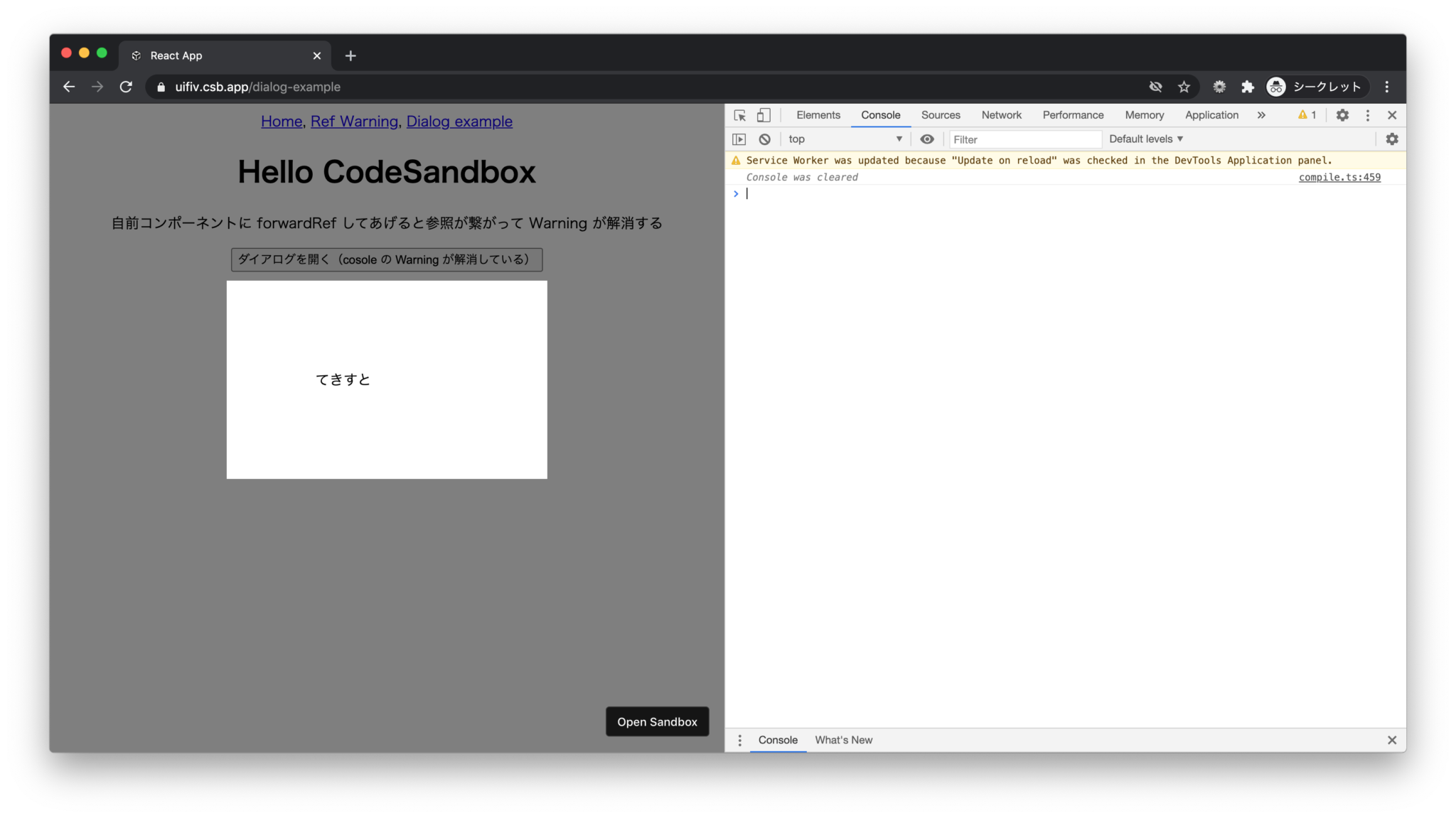Switch to the Network tab
Viewport: 1456px width, 818px height.
click(x=1001, y=114)
